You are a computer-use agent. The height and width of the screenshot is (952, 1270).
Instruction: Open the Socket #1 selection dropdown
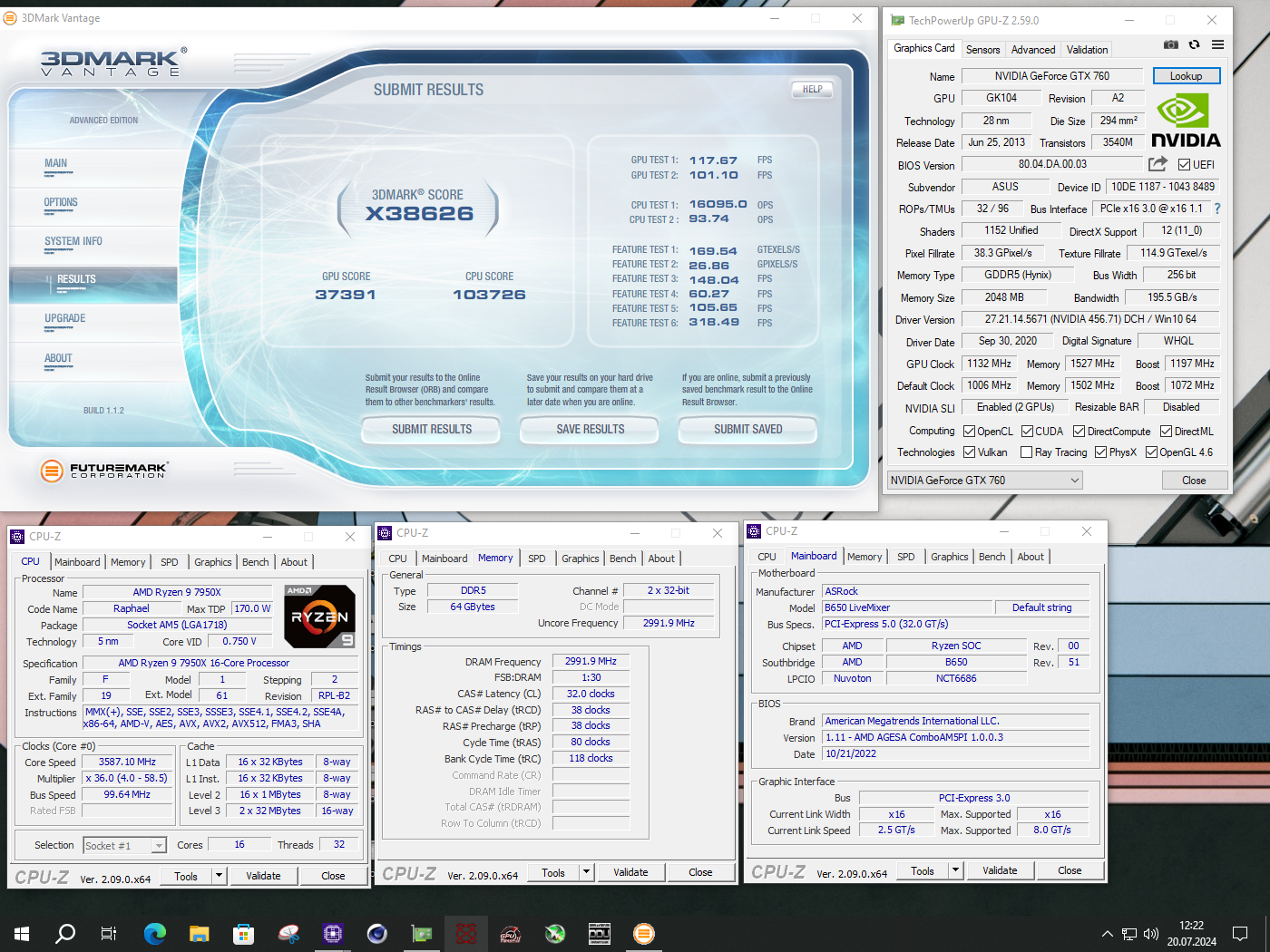124,845
